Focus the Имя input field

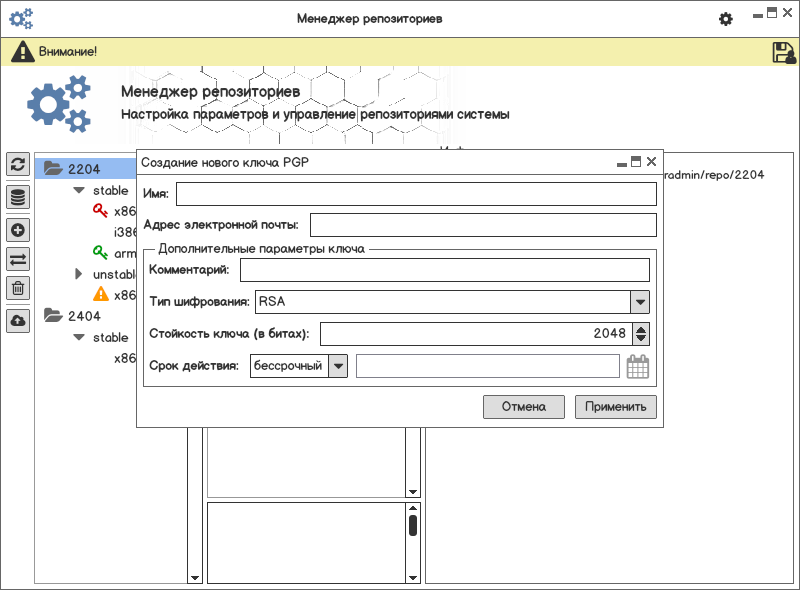tap(416, 194)
